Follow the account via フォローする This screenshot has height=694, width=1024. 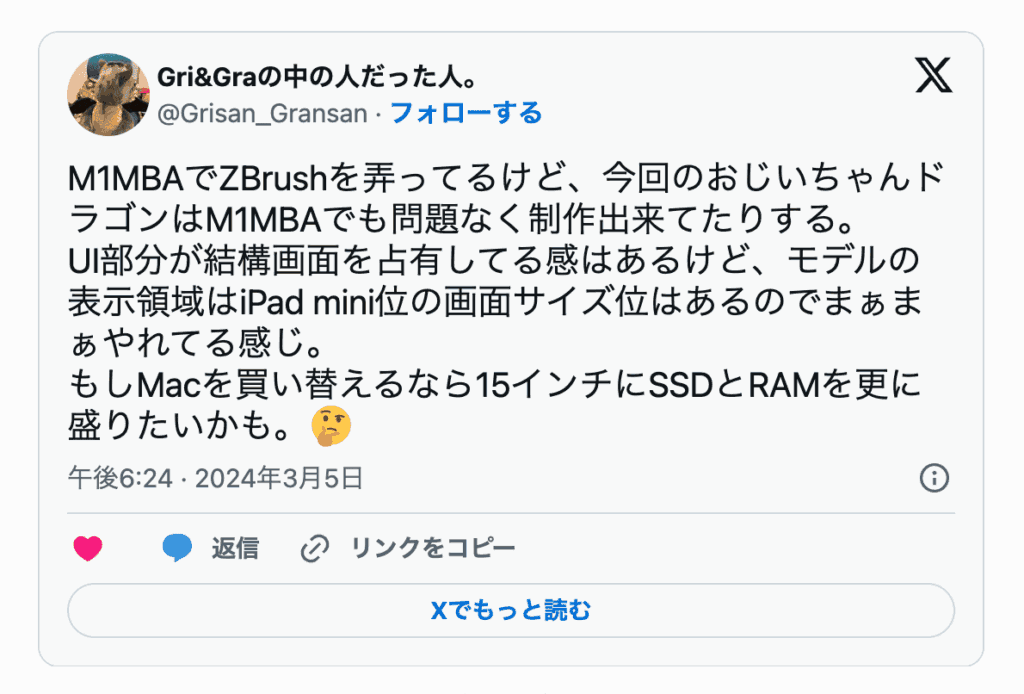tap(466, 113)
